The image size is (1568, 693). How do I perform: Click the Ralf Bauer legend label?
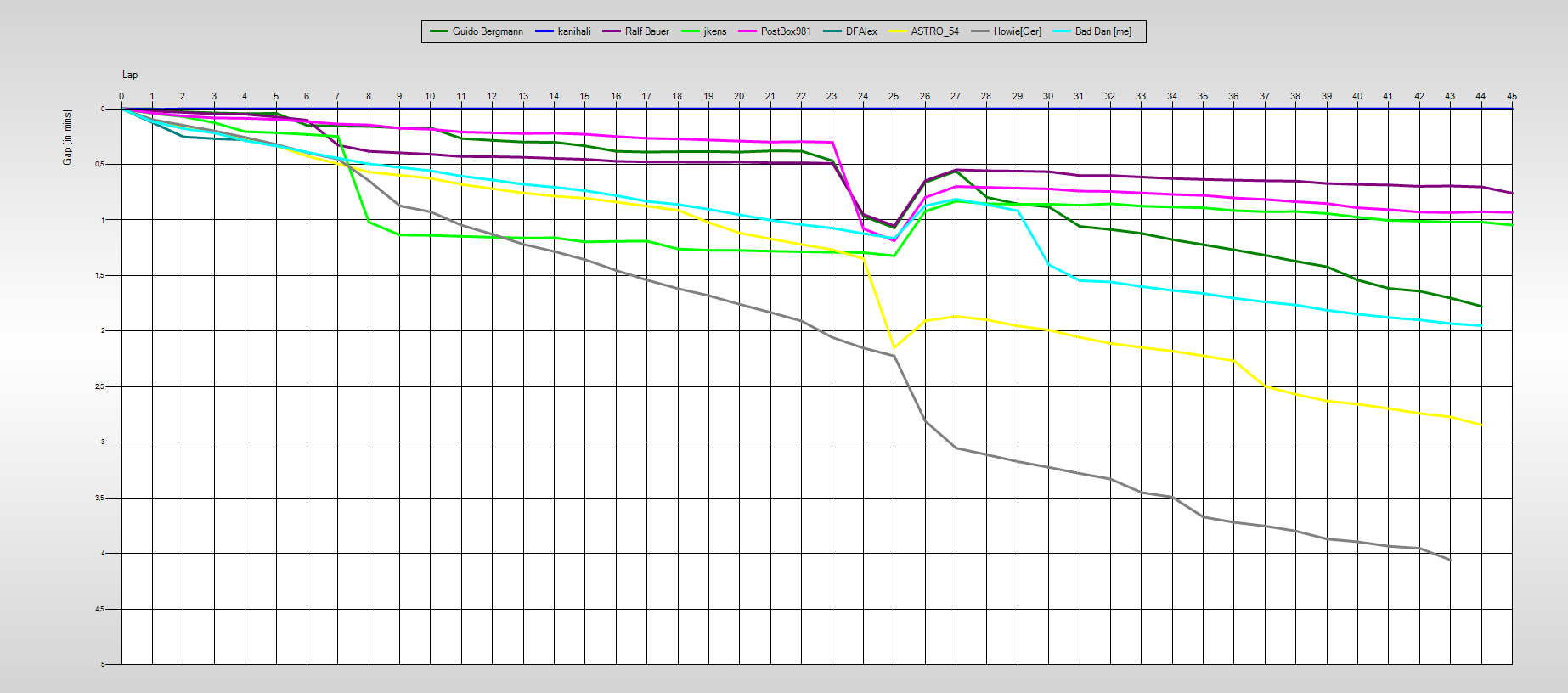pos(646,31)
